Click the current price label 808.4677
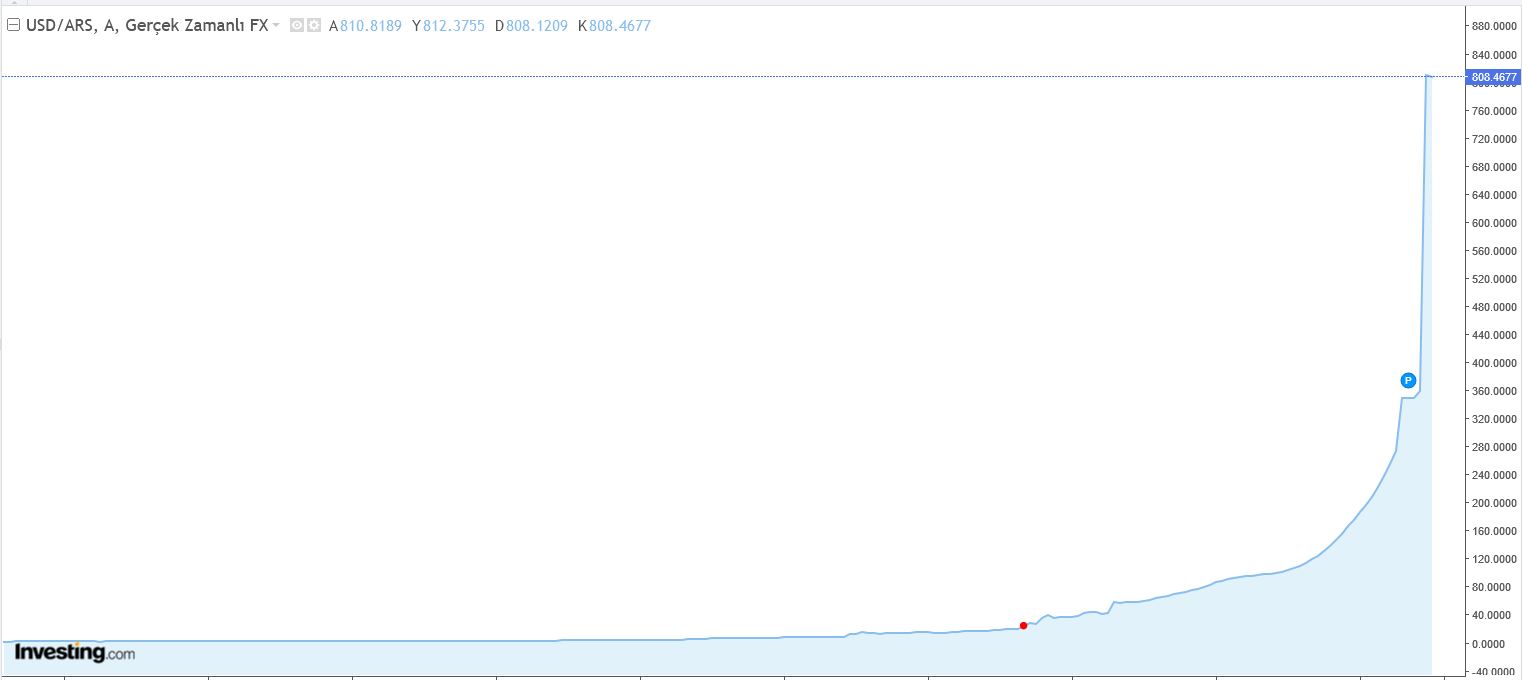The height and width of the screenshot is (680, 1522). [1494, 77]
